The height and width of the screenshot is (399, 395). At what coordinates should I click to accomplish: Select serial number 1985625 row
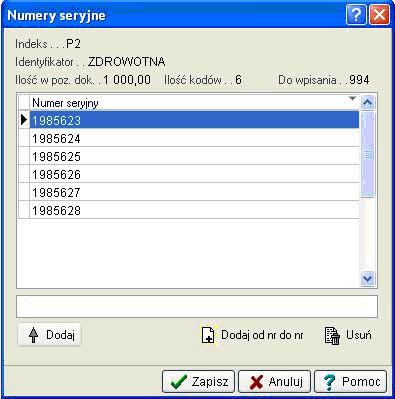tap(194, 156)
